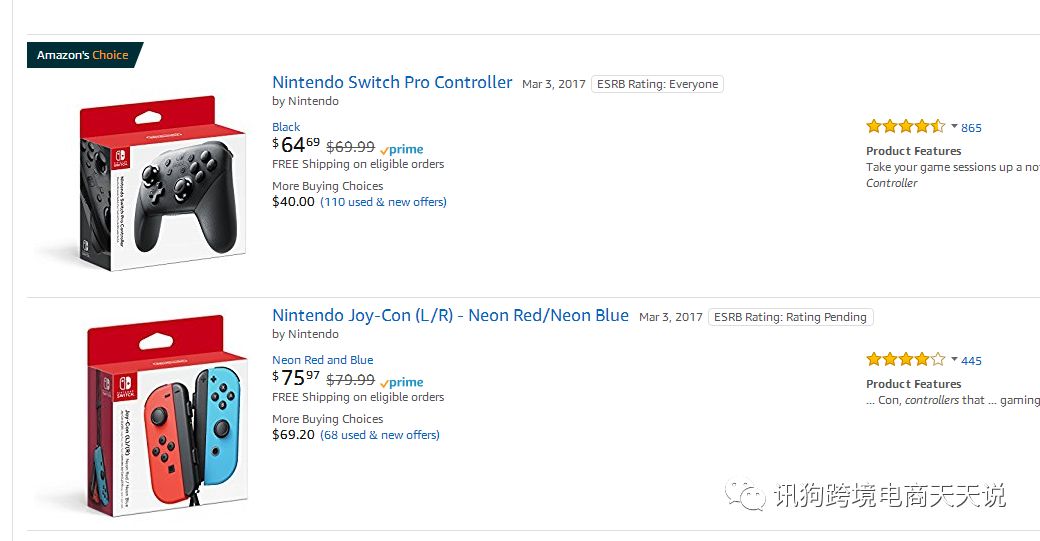This screenshot has height=541, width=1040.
Task: Expand rating breakdown arrow next to 865
Action: point(954,127)
